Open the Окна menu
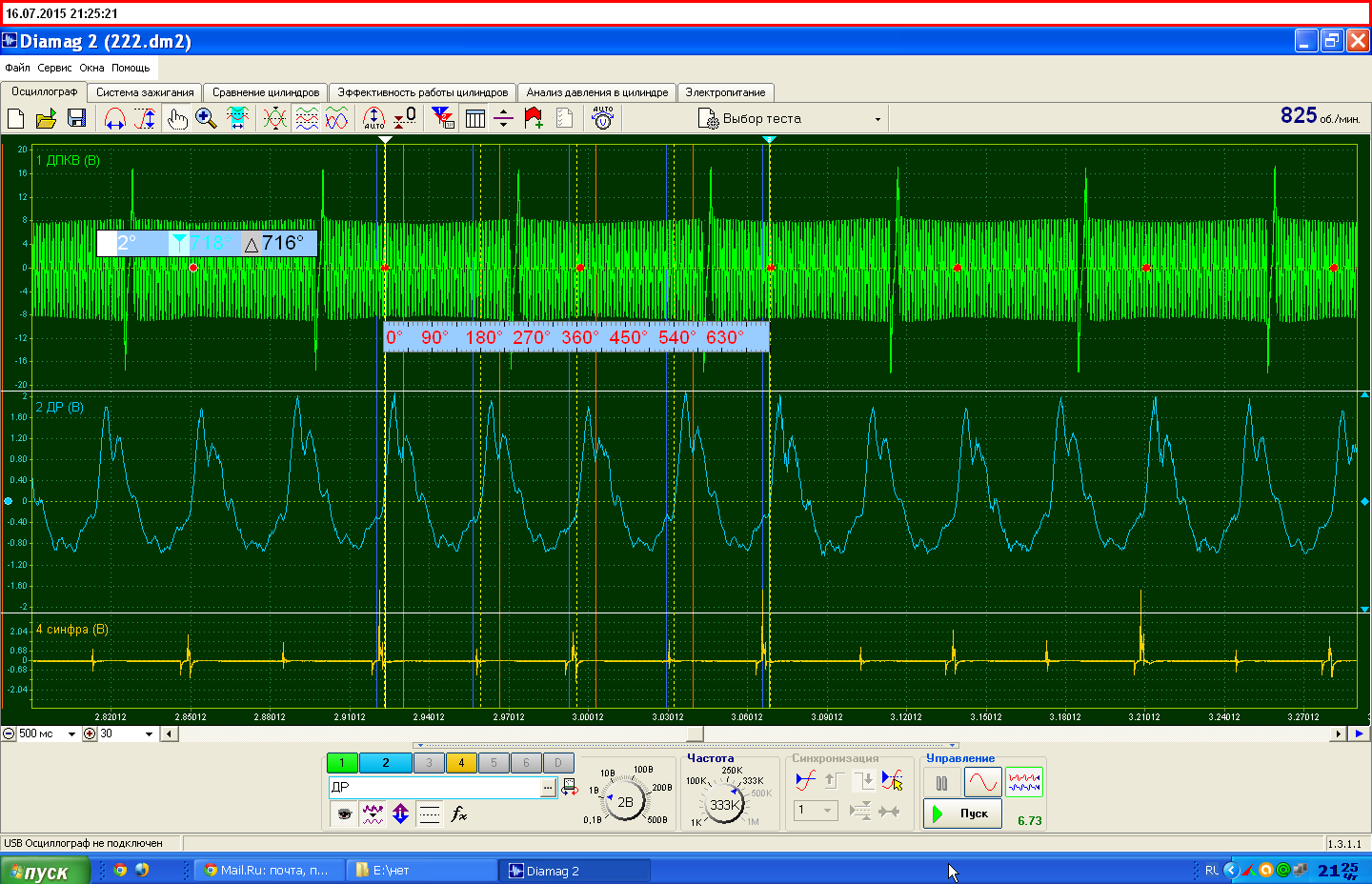Screen dimensions: 1372x884 (x=91, y=68)
